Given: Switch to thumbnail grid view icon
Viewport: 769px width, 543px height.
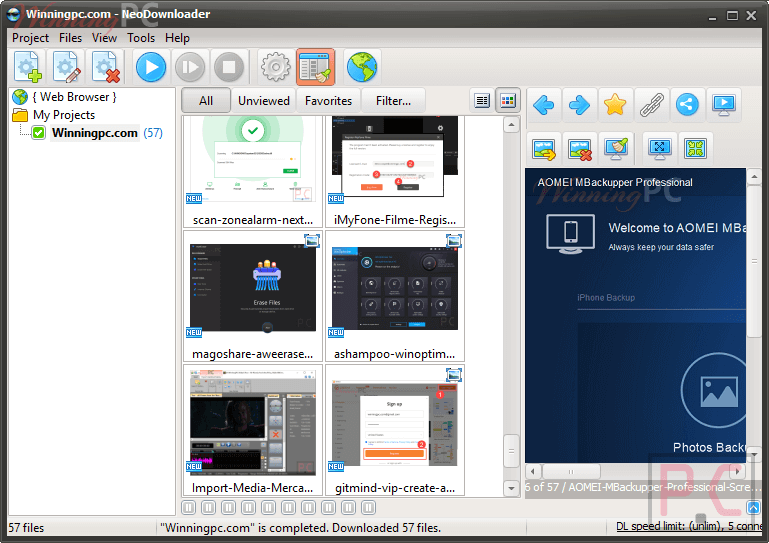Looking at the screenshot, I should coord(508,101).
